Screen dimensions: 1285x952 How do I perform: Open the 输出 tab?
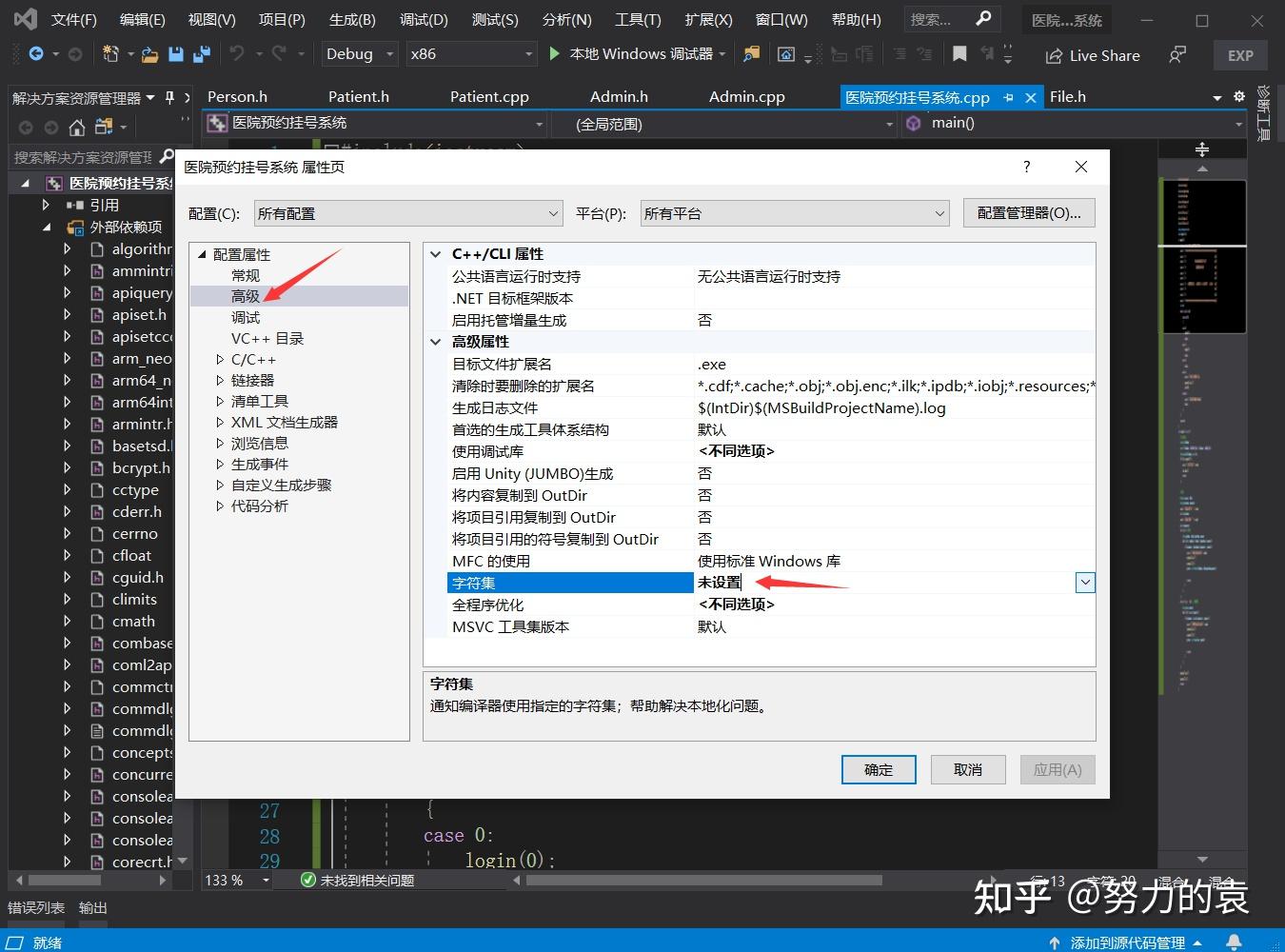[93, 907]
